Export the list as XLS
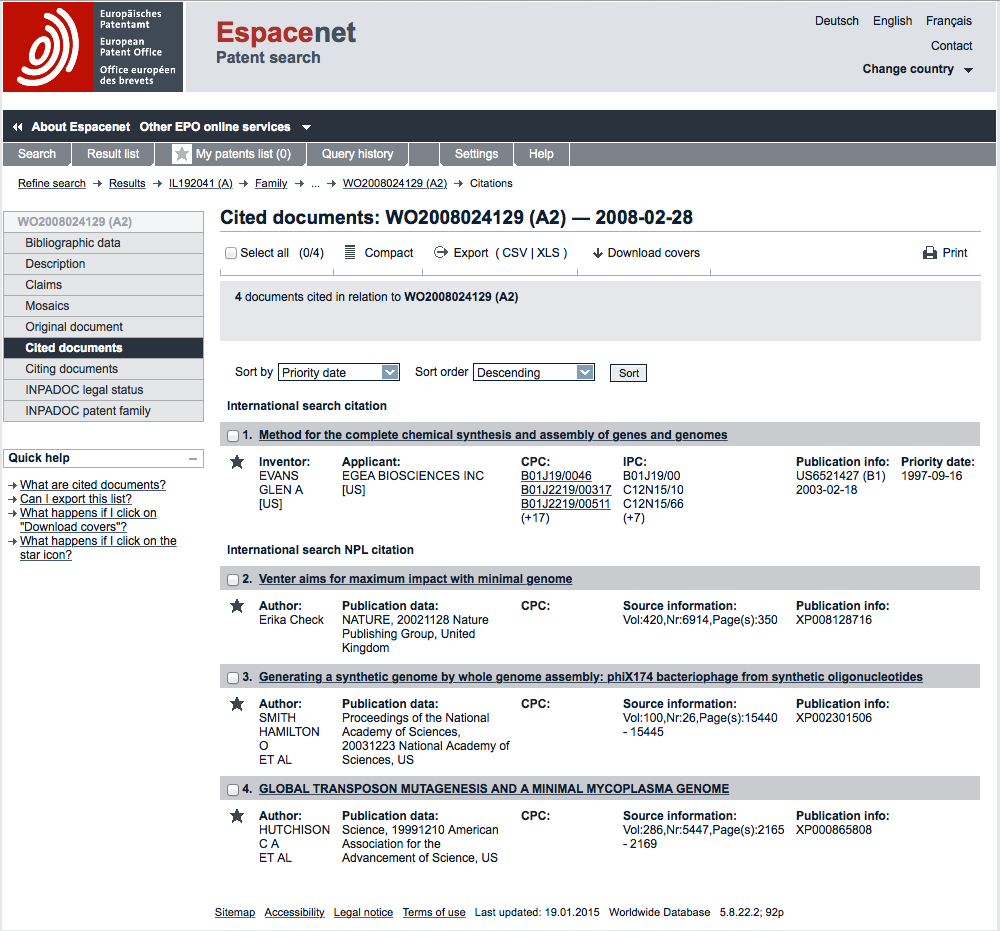 tap(548, 253)
